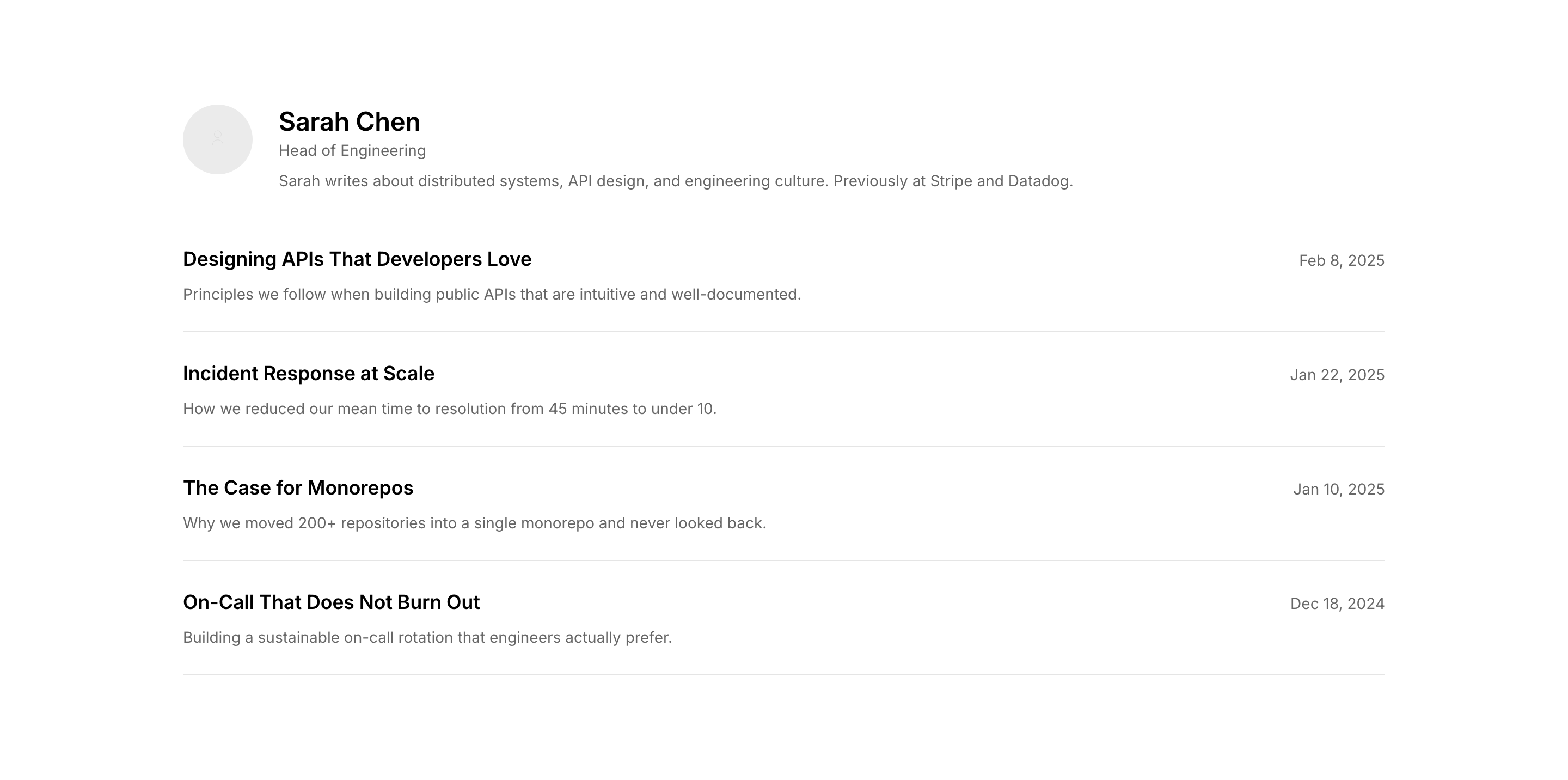The height and width of the screenshot is (780, 1568).
Task: Click the Jan 22, 2025 date
Action: [x=1337, y=376]
